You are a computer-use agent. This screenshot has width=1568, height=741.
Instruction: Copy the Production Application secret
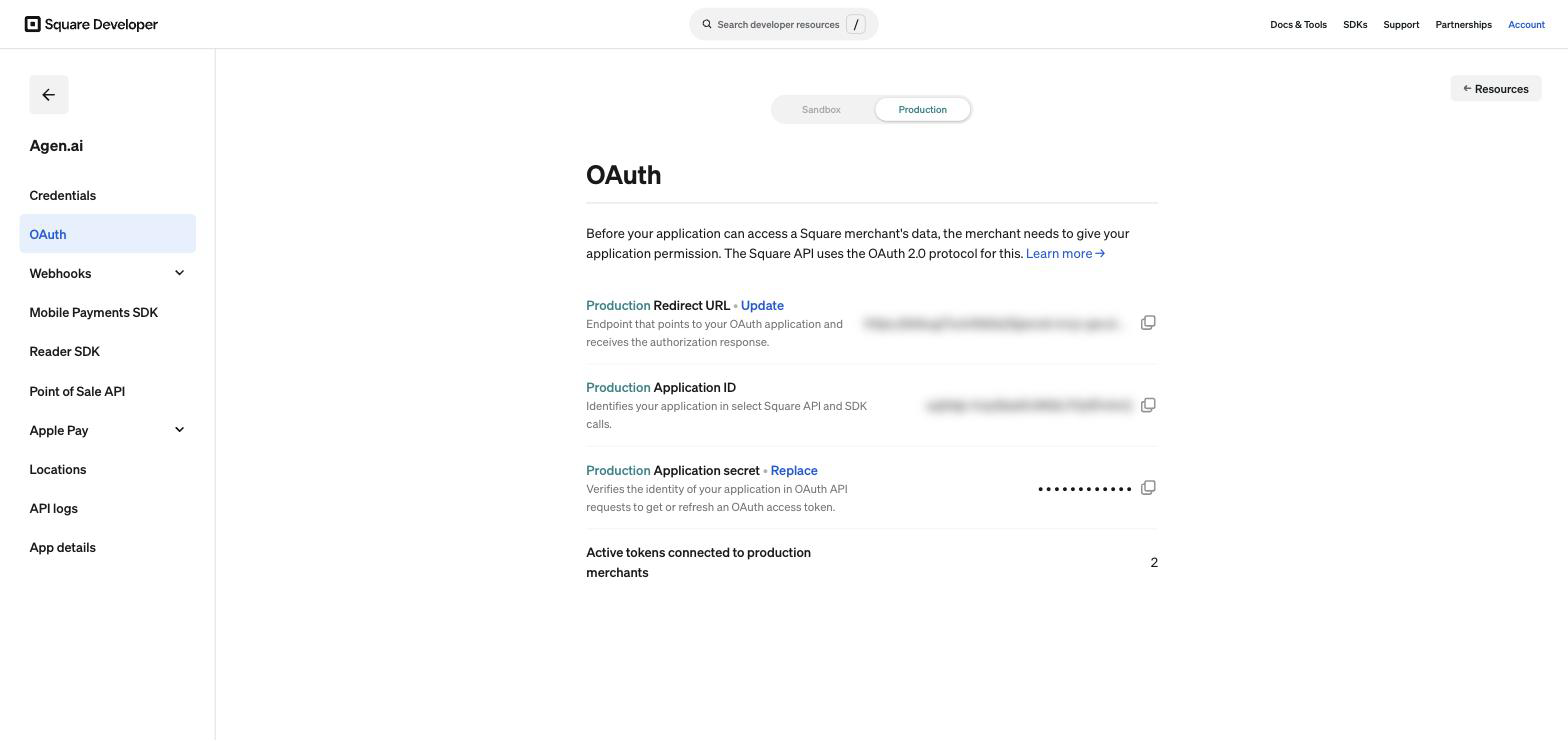pos(1148,488)
